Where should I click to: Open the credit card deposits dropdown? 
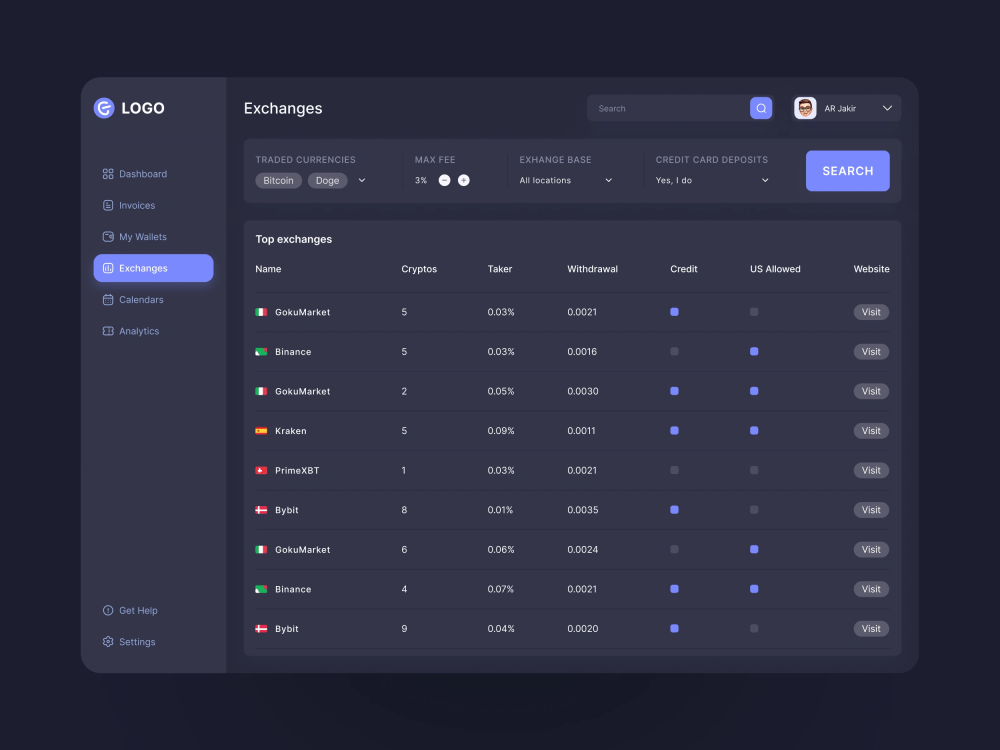pos(712,180)
